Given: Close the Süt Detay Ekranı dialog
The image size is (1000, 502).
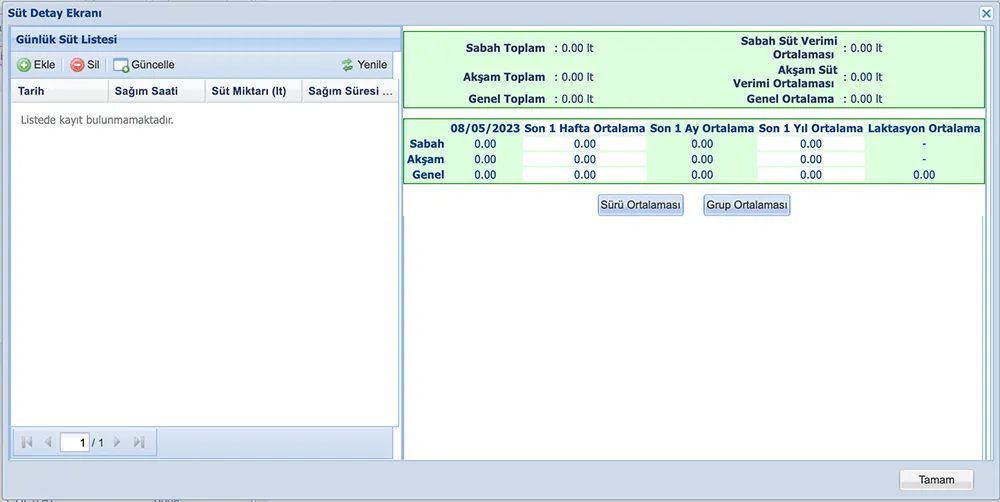Looking at the screenshot, I should [985, 12].
